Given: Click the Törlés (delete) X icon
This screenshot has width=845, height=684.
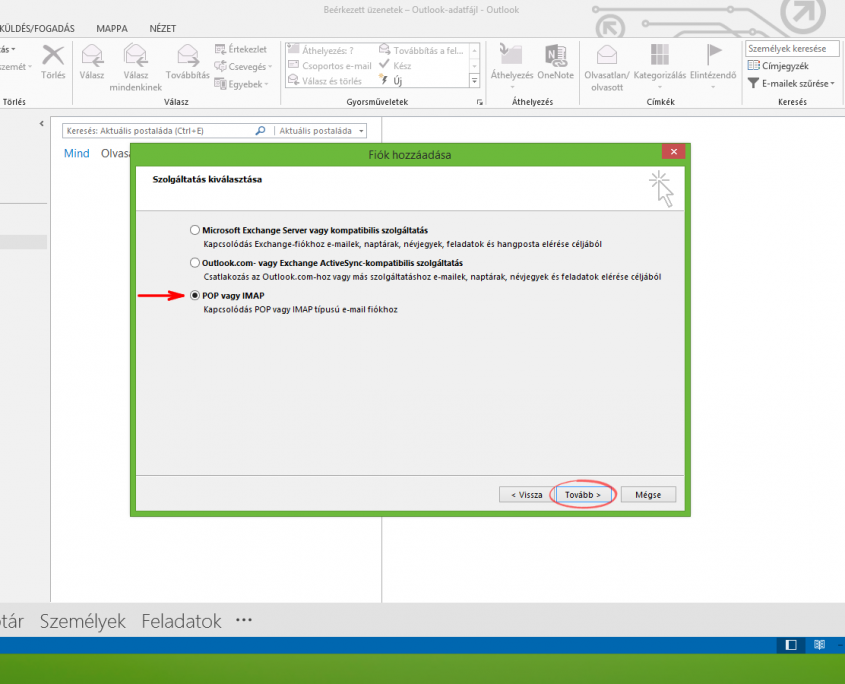Looking at the screenshot, I should click(x=52, y=56).
